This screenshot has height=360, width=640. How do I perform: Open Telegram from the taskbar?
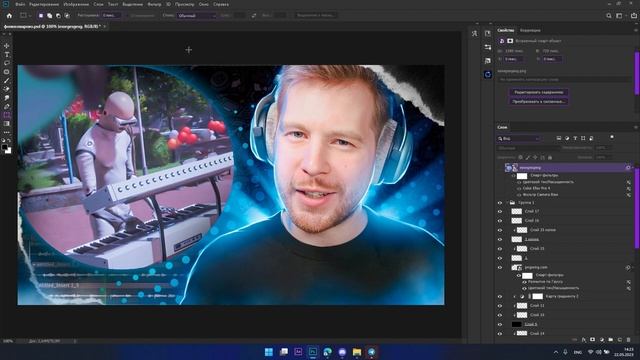point(371,352)
